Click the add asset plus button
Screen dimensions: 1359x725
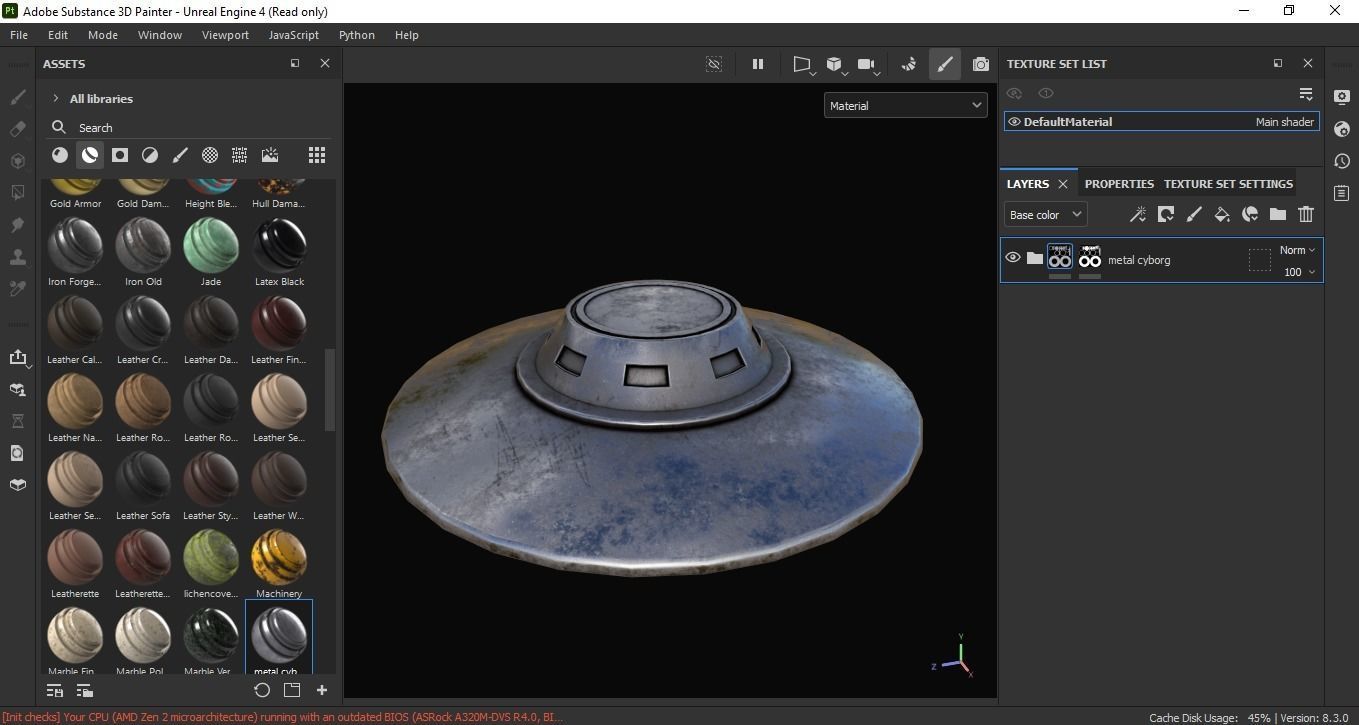pos(322,690)
